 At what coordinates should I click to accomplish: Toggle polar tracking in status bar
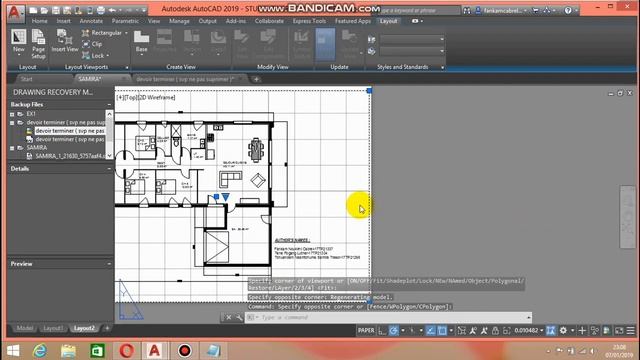393,330
